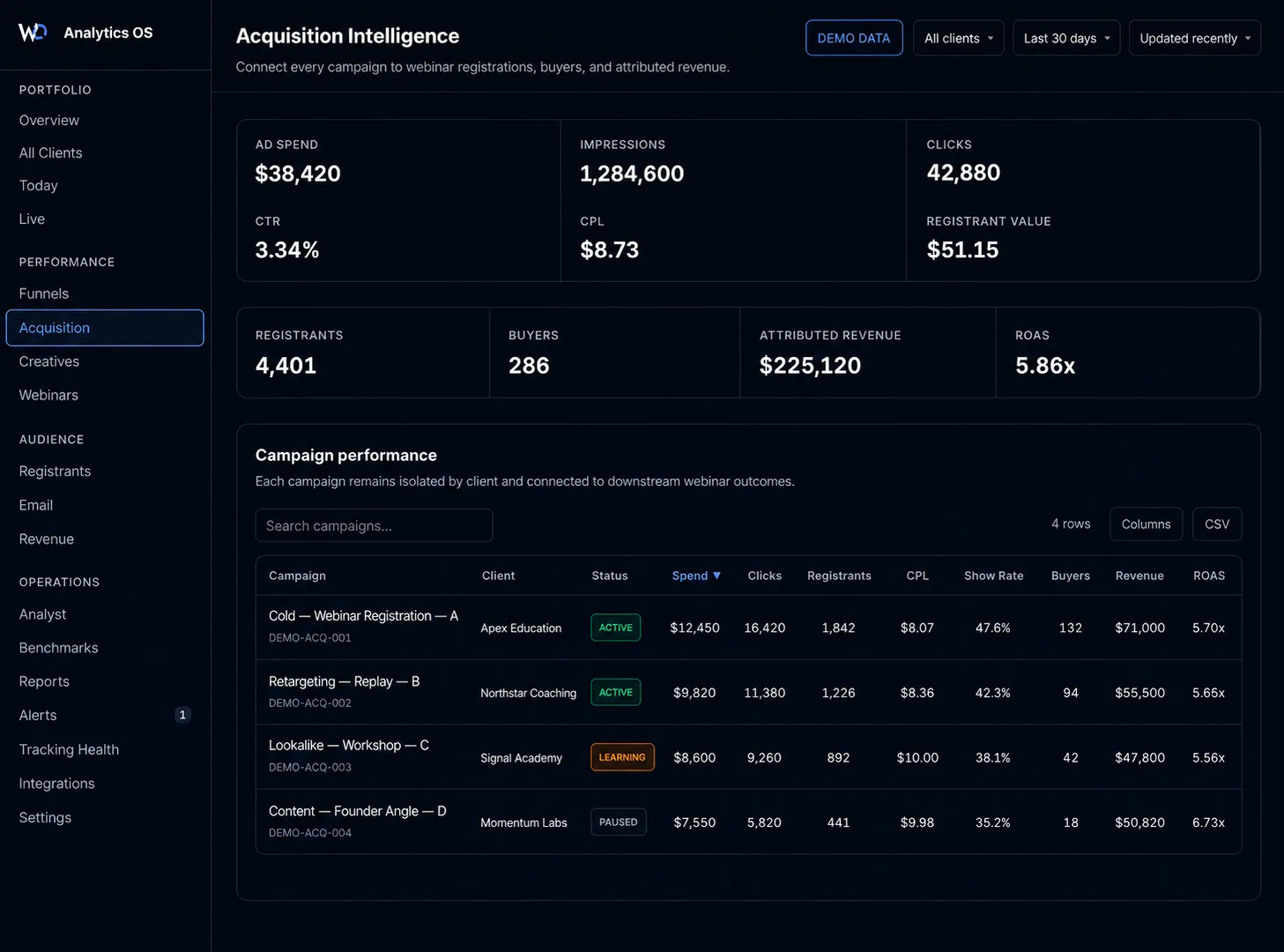Viewport: 1284px width, 952px height.
Task: Click the Show Rate column header
Action: [993, 576]
